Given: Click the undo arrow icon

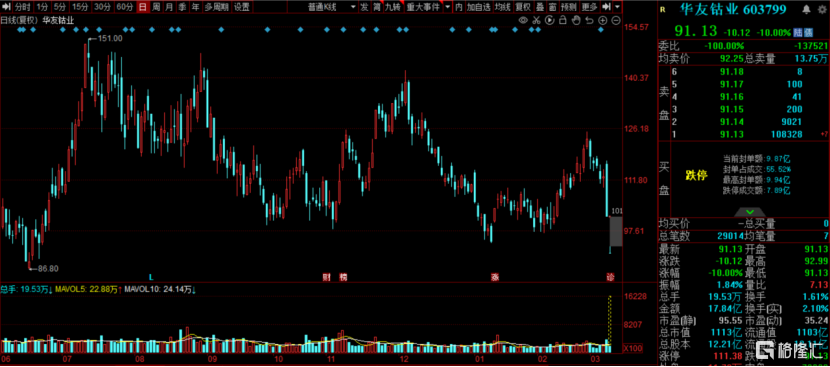Looking at the screenshot, I should tap(589, 21).
